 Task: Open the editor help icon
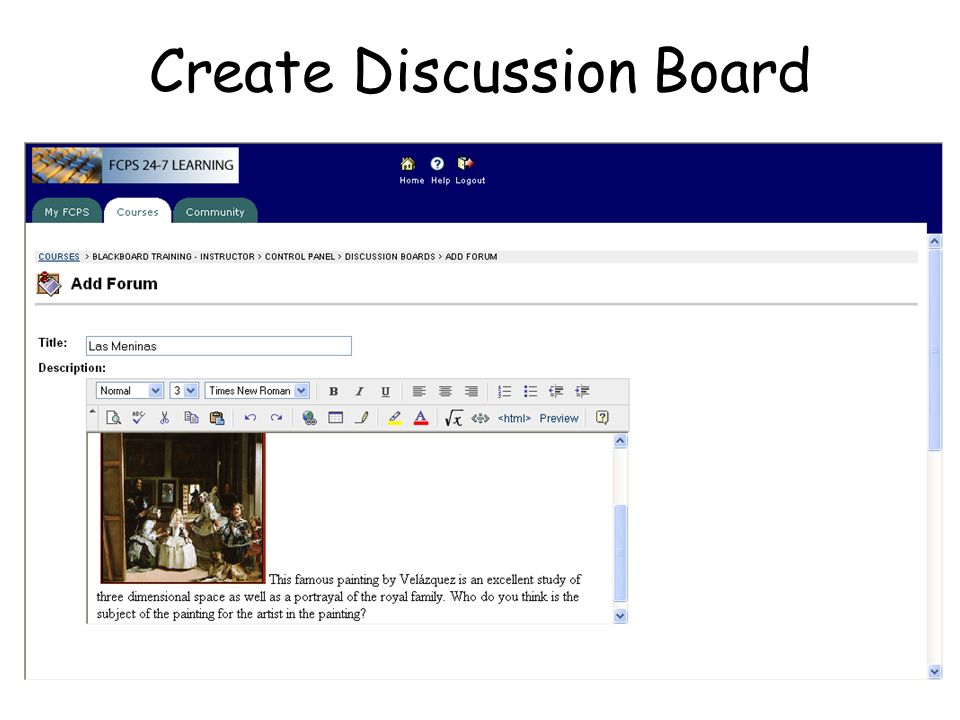pyautogui.click(x=602, y=418)
